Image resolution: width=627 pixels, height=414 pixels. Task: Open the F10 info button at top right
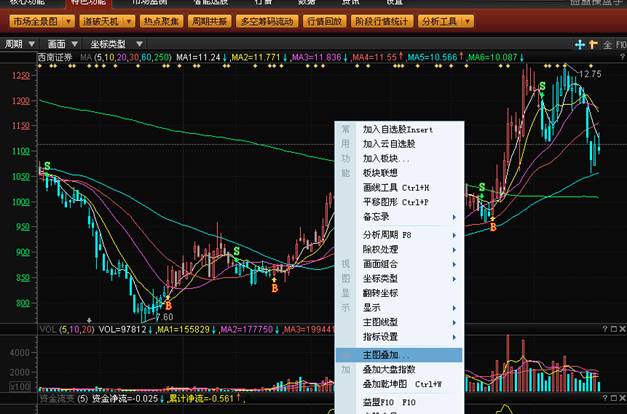621,44
